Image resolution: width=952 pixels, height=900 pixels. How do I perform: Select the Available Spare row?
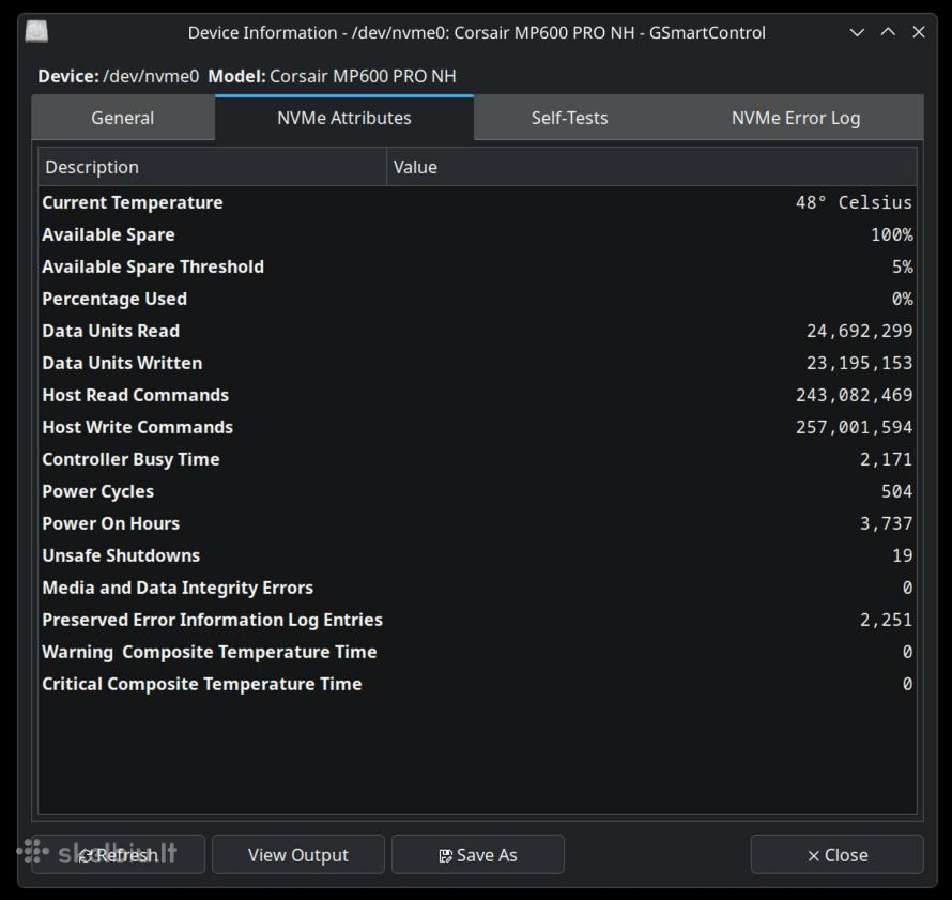[477, 234]
